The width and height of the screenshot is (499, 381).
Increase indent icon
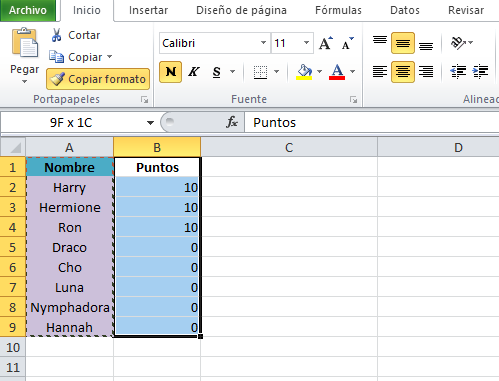[480, 72]
